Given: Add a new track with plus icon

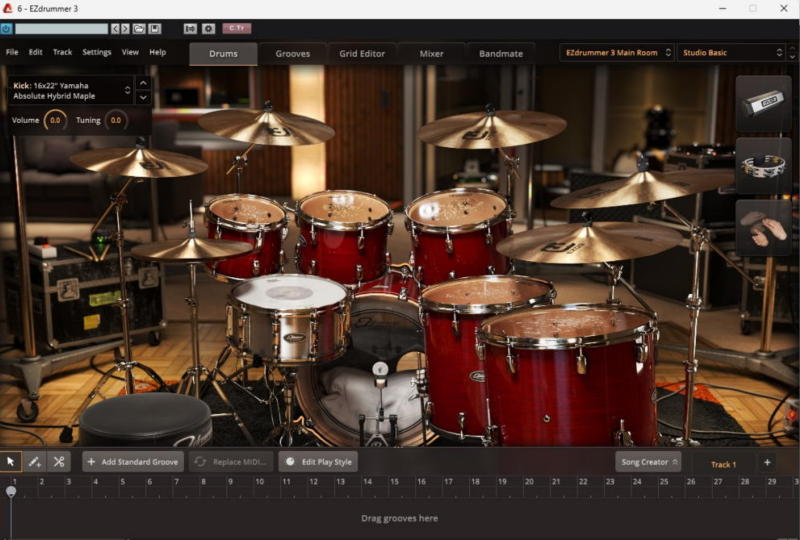Looking at the screenshot, I should point(767,462).
